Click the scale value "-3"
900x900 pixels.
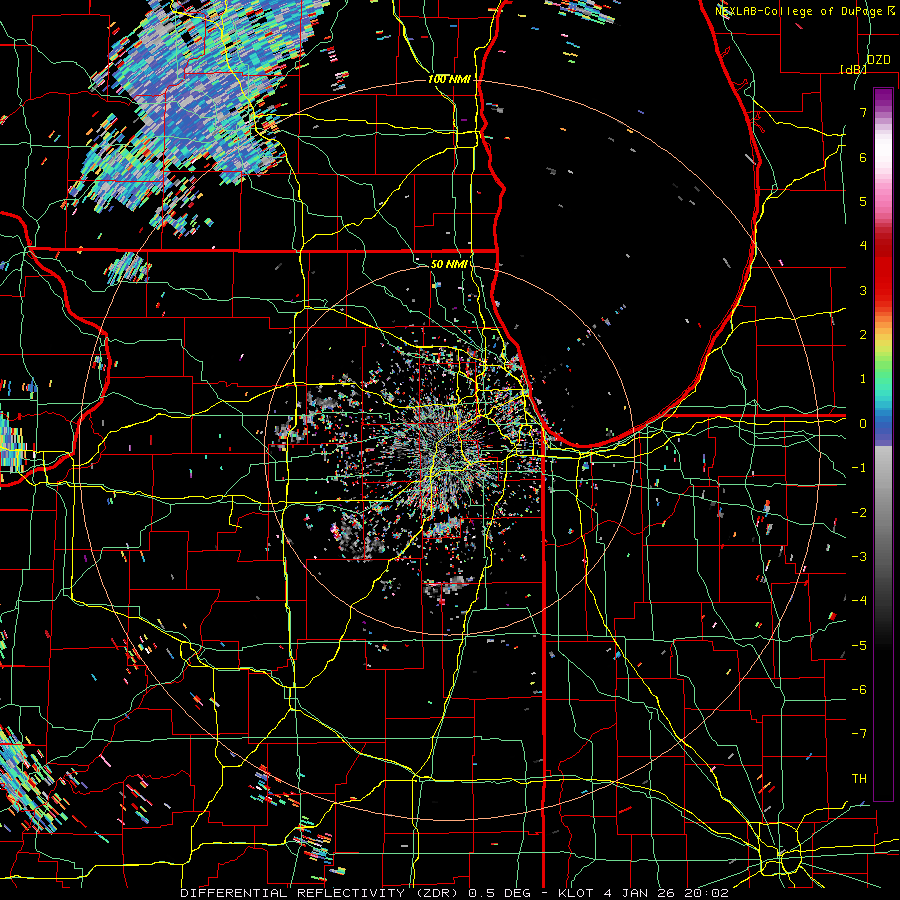(859, 557)
